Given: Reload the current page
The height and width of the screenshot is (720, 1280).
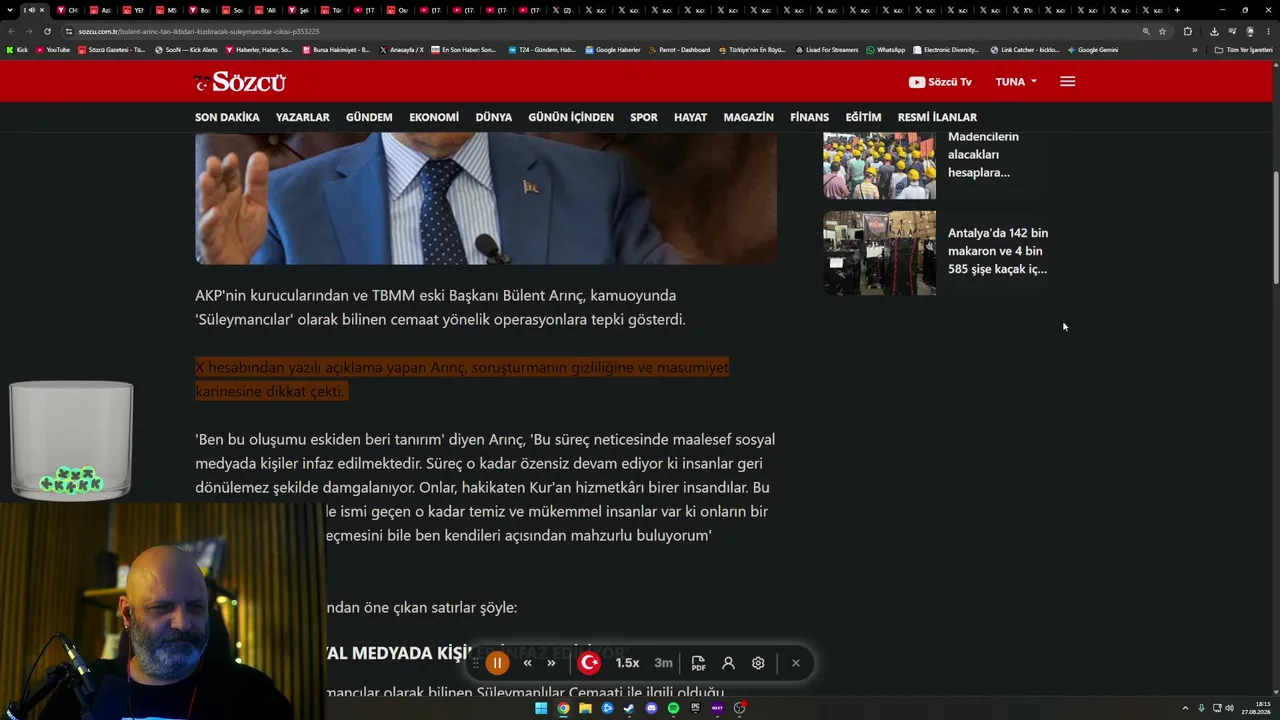Looking at the screenshot, I should coord(47,31).
